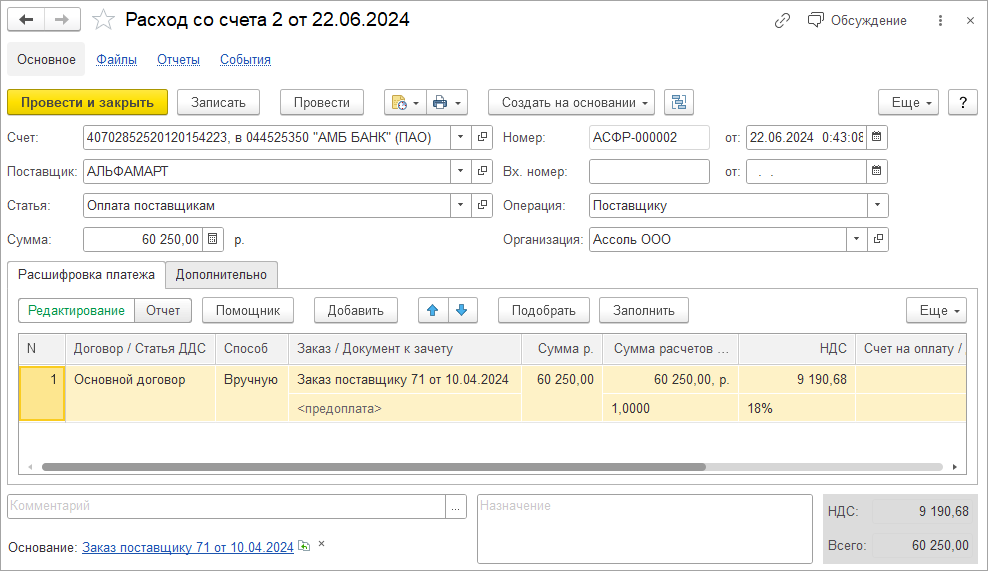Expand the Поставщик dropdown list
Image resolution: width=988 pixels, height=571 pixels.
[x=460, y=171]
